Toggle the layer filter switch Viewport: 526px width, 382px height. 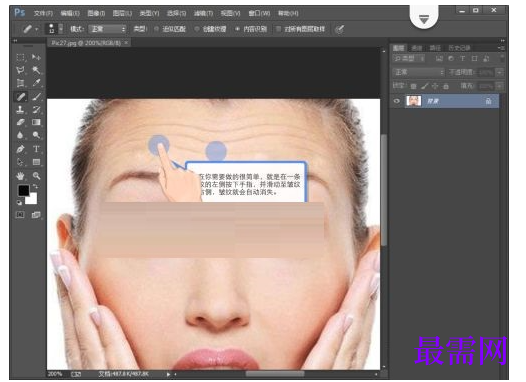click(x=502, y=59)
